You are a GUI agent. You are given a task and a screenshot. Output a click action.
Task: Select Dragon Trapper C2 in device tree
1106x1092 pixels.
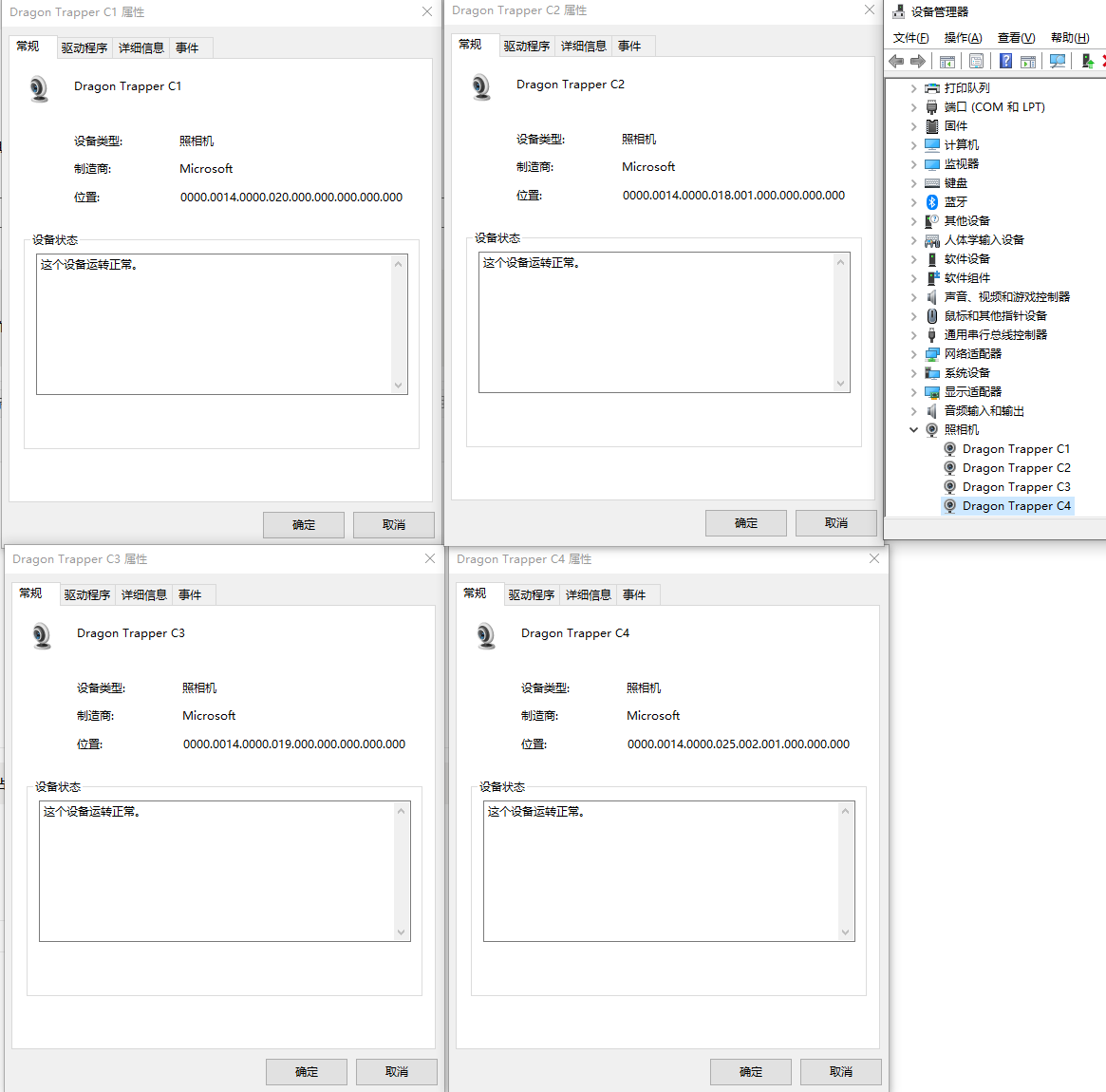pos(1016,468)
